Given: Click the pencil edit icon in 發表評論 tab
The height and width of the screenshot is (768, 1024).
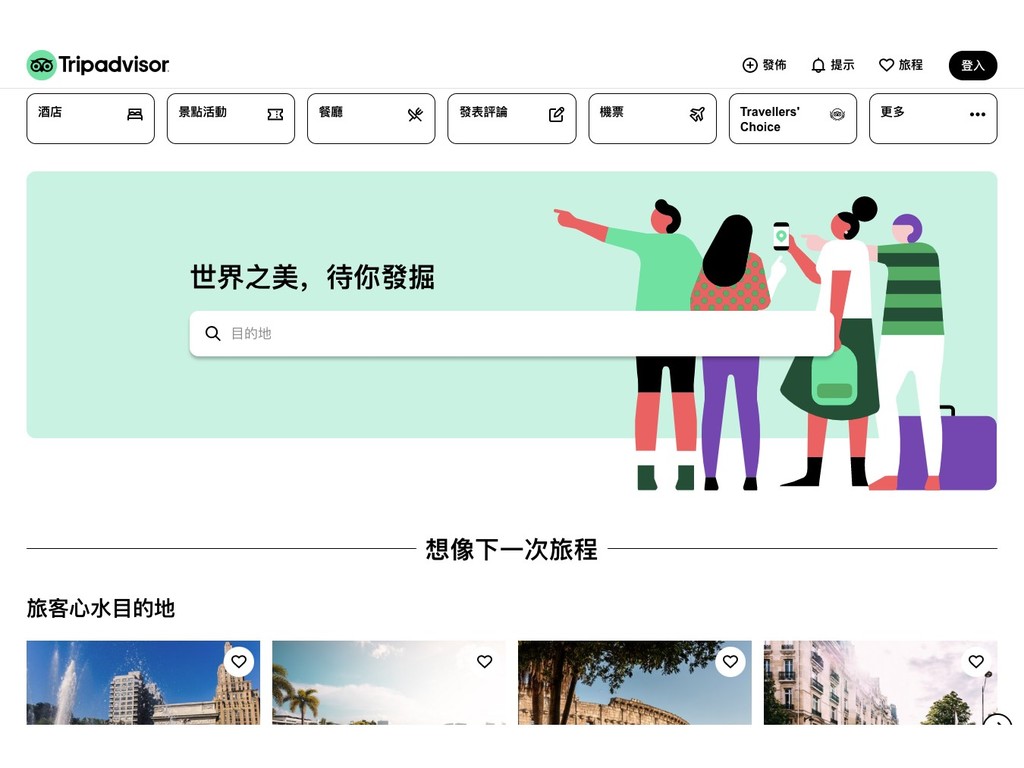Looking at the screenshot, I should point(556,114).
